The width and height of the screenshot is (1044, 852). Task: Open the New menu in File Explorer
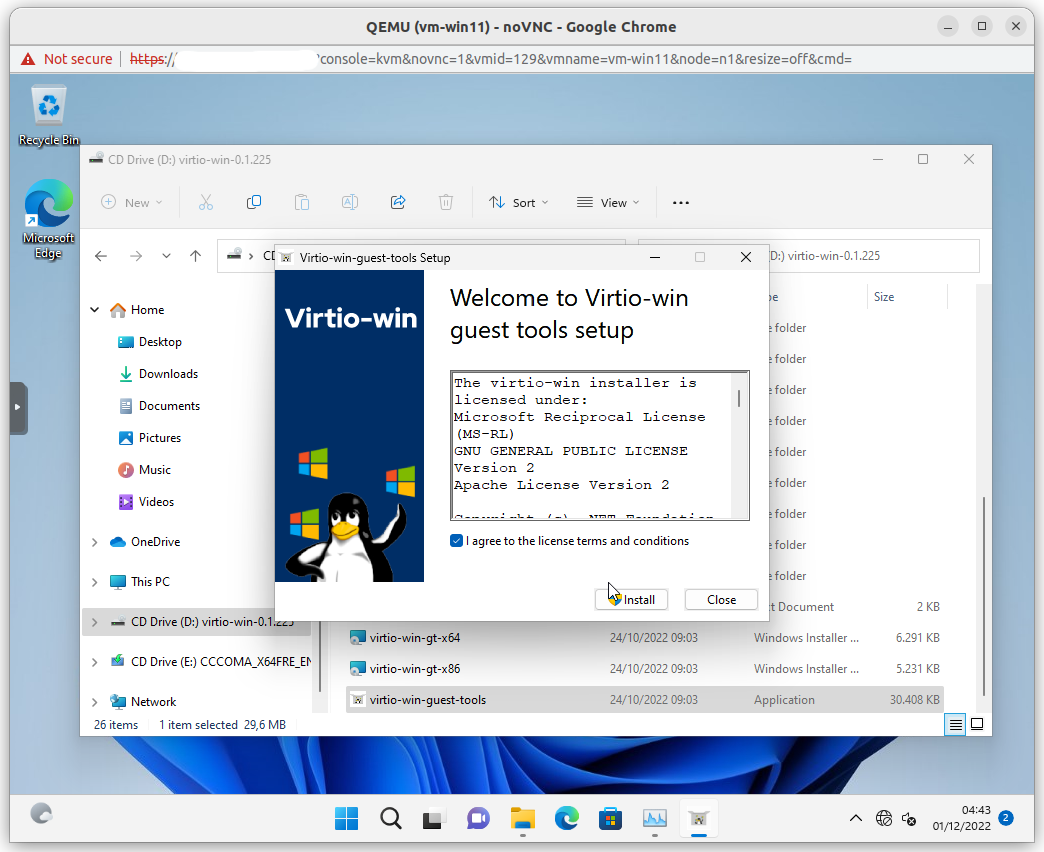pyautogui.click(x=132, y=202)
